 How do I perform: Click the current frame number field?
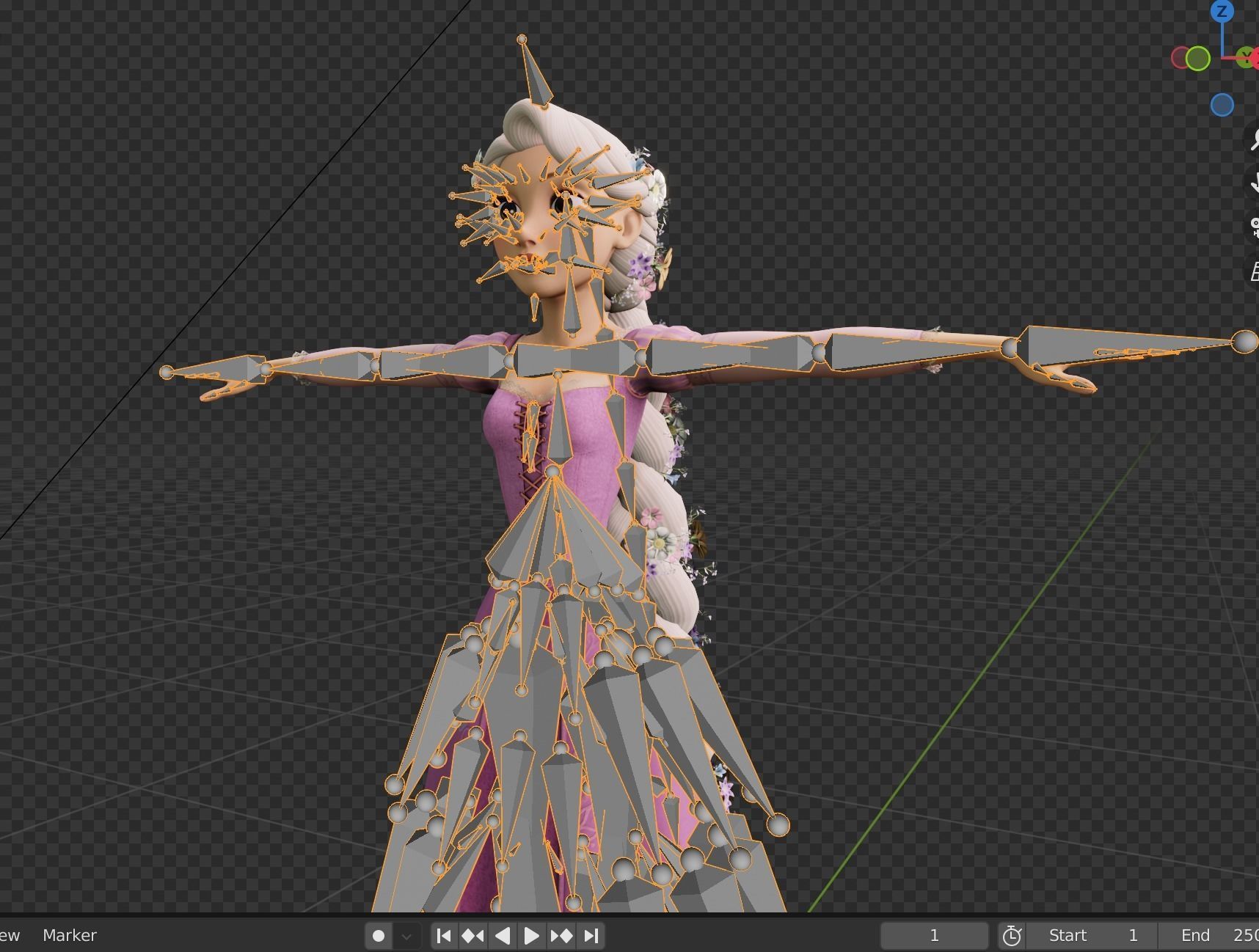point(934,935)
